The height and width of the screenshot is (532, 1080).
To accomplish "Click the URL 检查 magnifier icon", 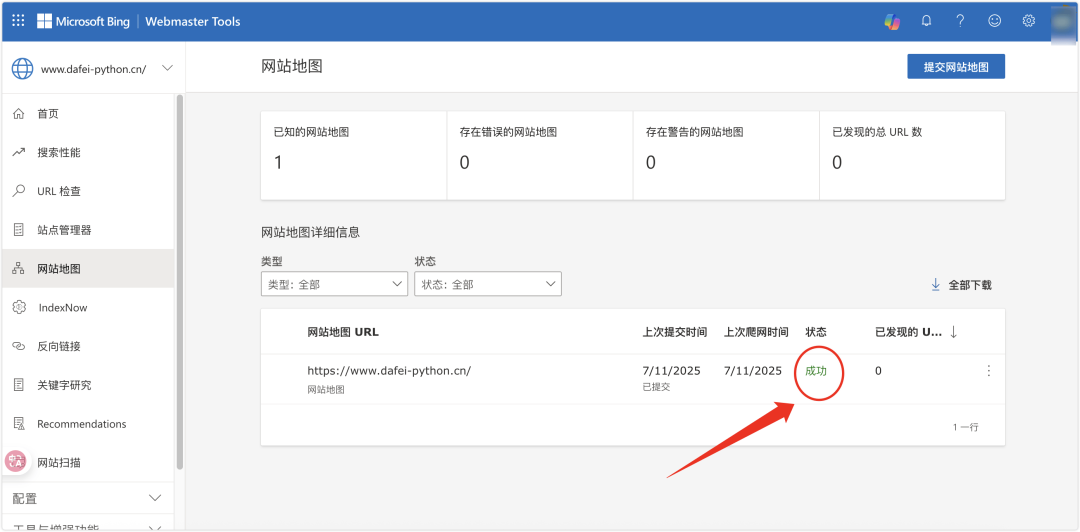I will [x=19, y=191].
